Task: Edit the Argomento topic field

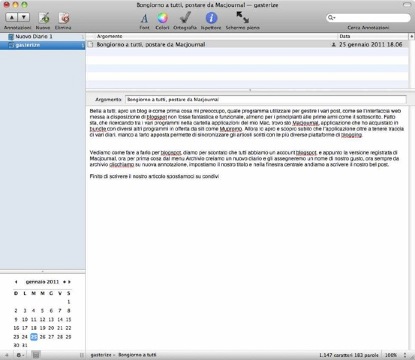Action: point(266,99)
